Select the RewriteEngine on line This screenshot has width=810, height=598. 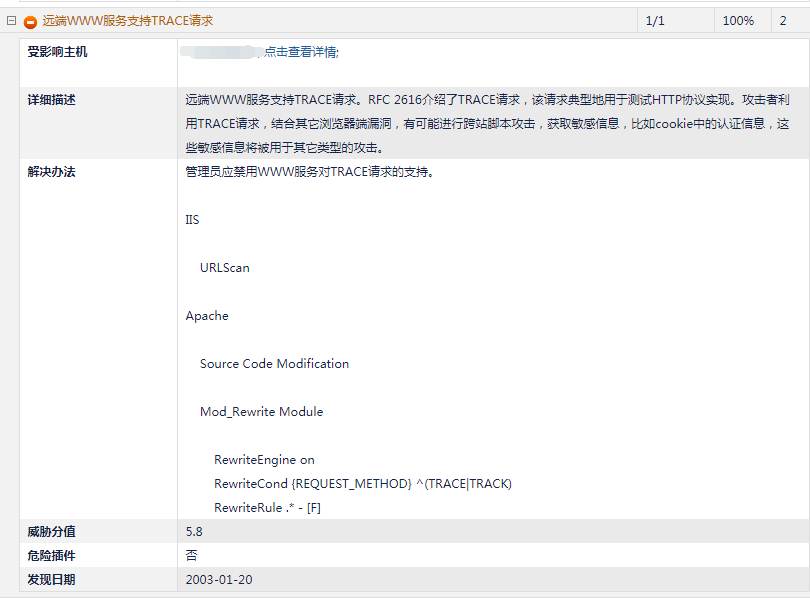tap(263, 459)
